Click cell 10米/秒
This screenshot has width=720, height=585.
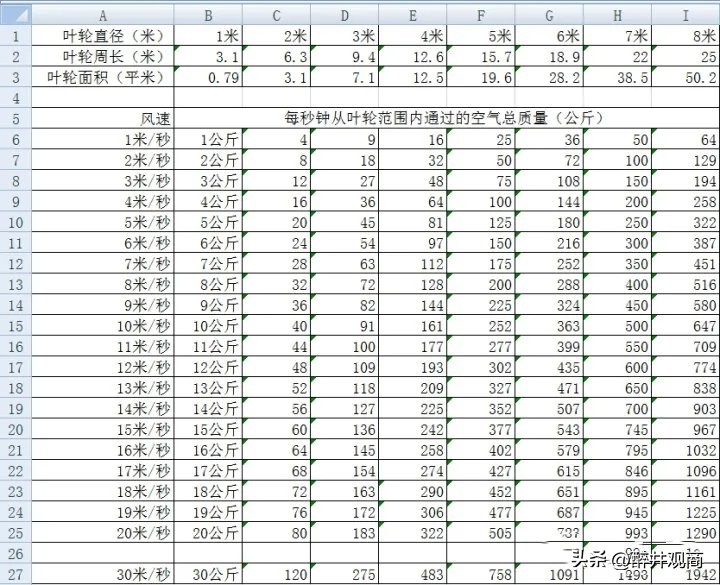pyautogui.click(x=103, y=326)
